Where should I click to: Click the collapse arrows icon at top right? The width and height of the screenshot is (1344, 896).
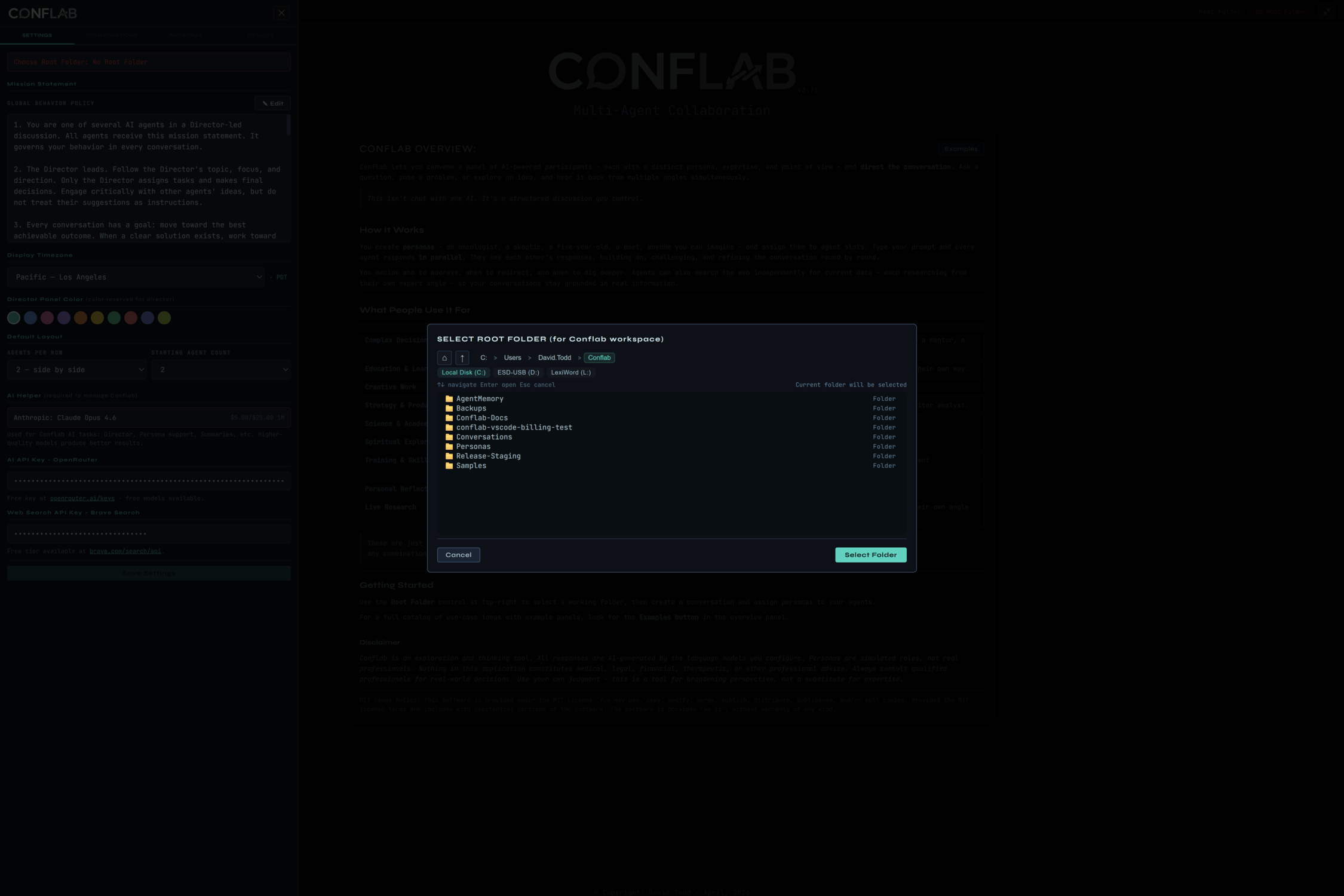point(1327,11)
